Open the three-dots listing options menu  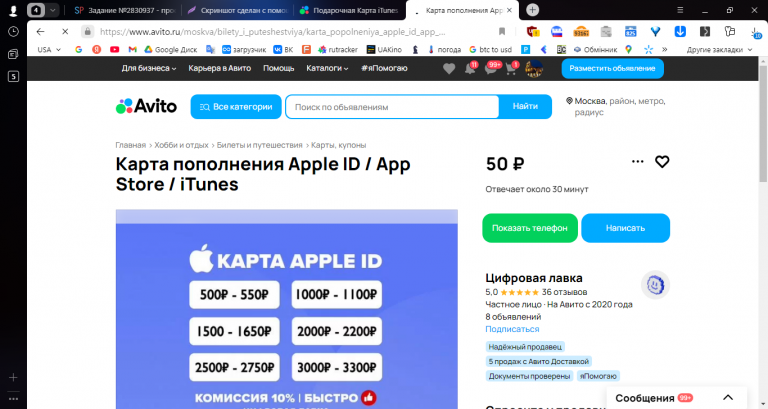[x=637, y=162]
